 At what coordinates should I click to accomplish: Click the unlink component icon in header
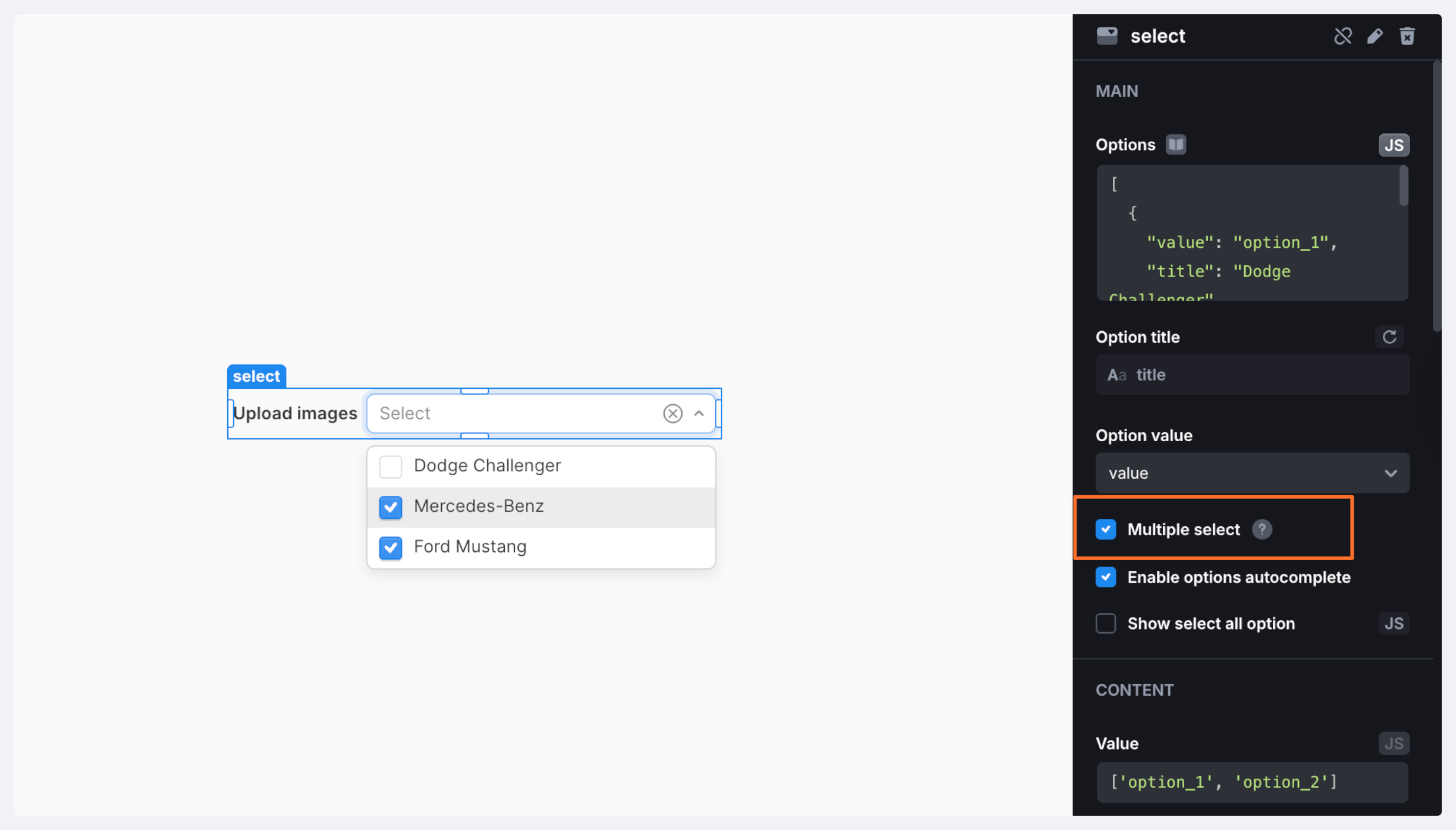coord(1342,36)
